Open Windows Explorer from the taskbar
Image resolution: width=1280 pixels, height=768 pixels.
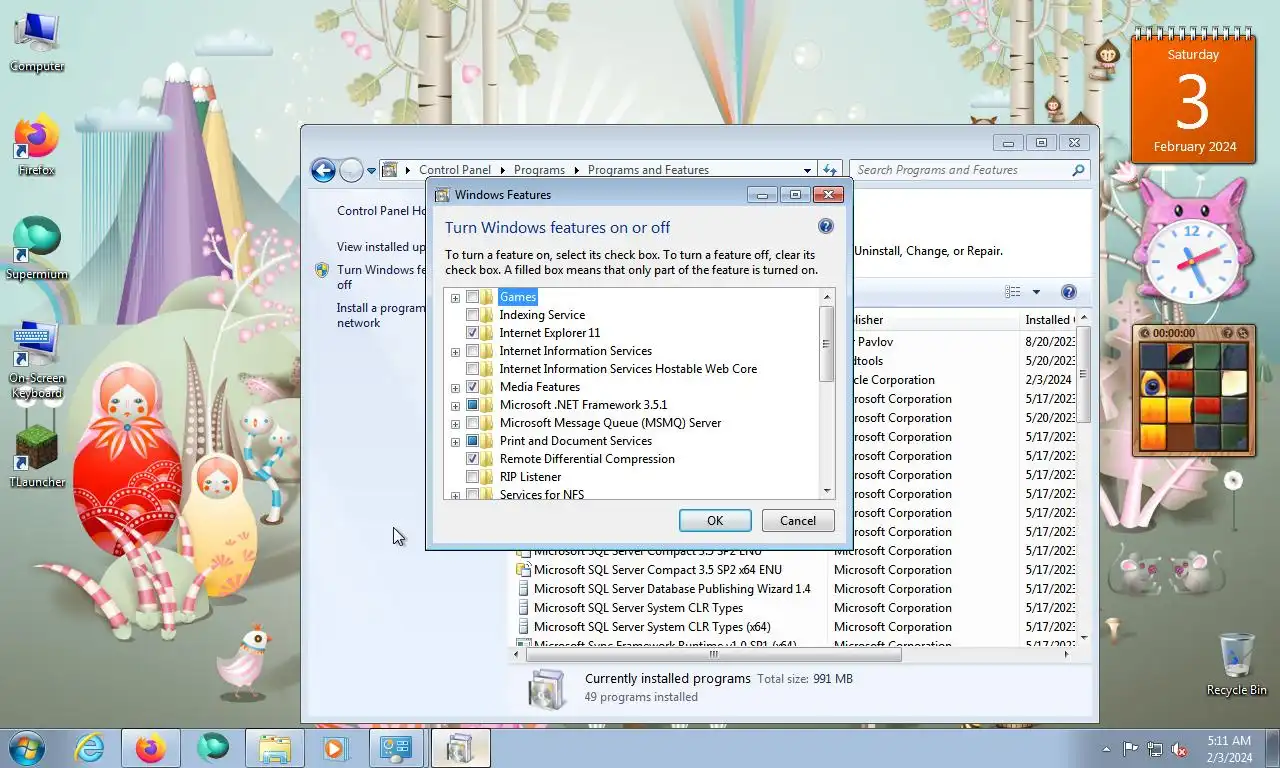click(x=274, y=748)
